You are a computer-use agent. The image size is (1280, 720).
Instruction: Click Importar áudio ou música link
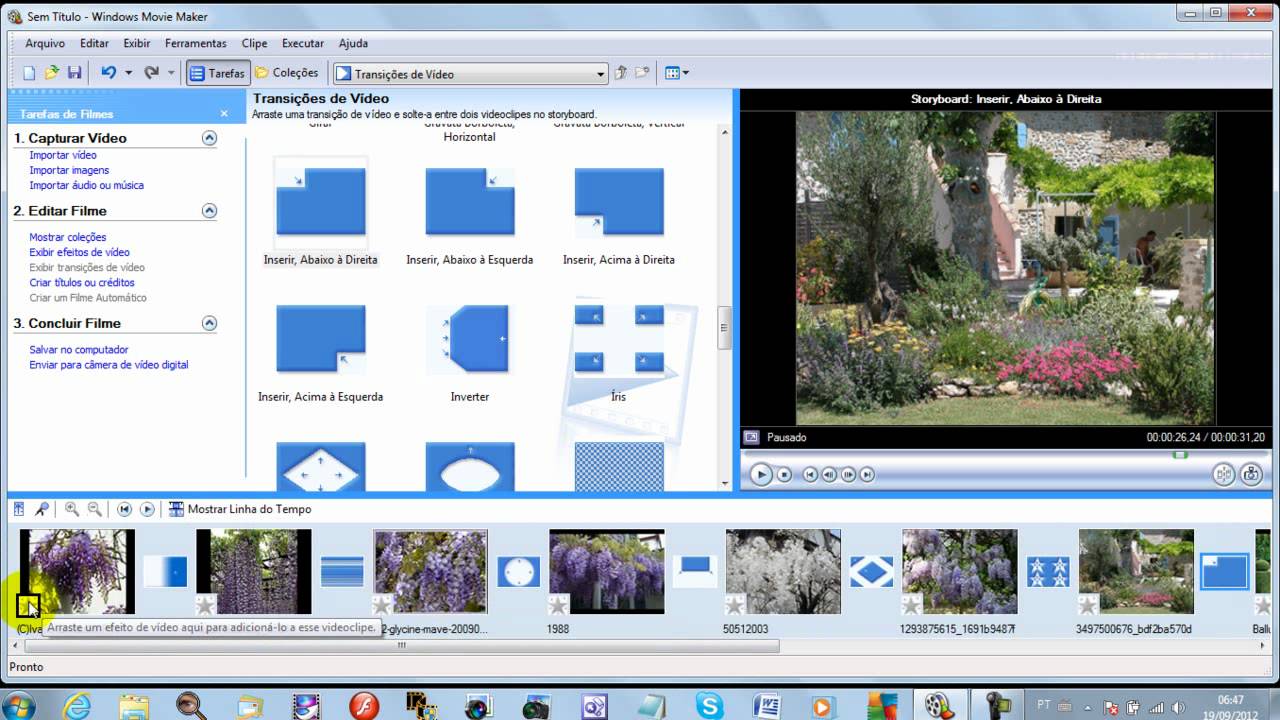pyautogui.click(x=86, y=185)
